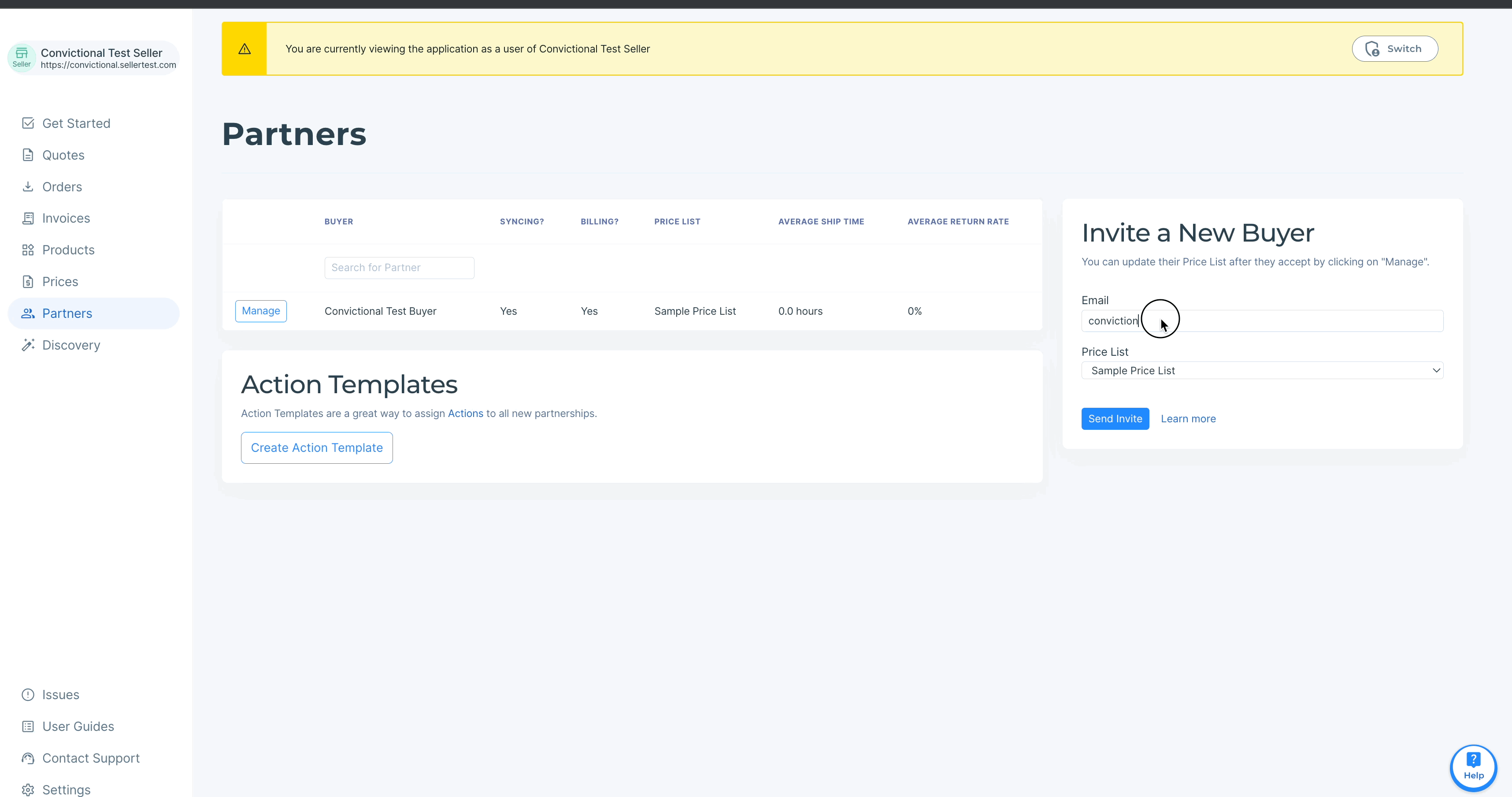
Task: Click the Orders download icon
Action: point(28,187)
